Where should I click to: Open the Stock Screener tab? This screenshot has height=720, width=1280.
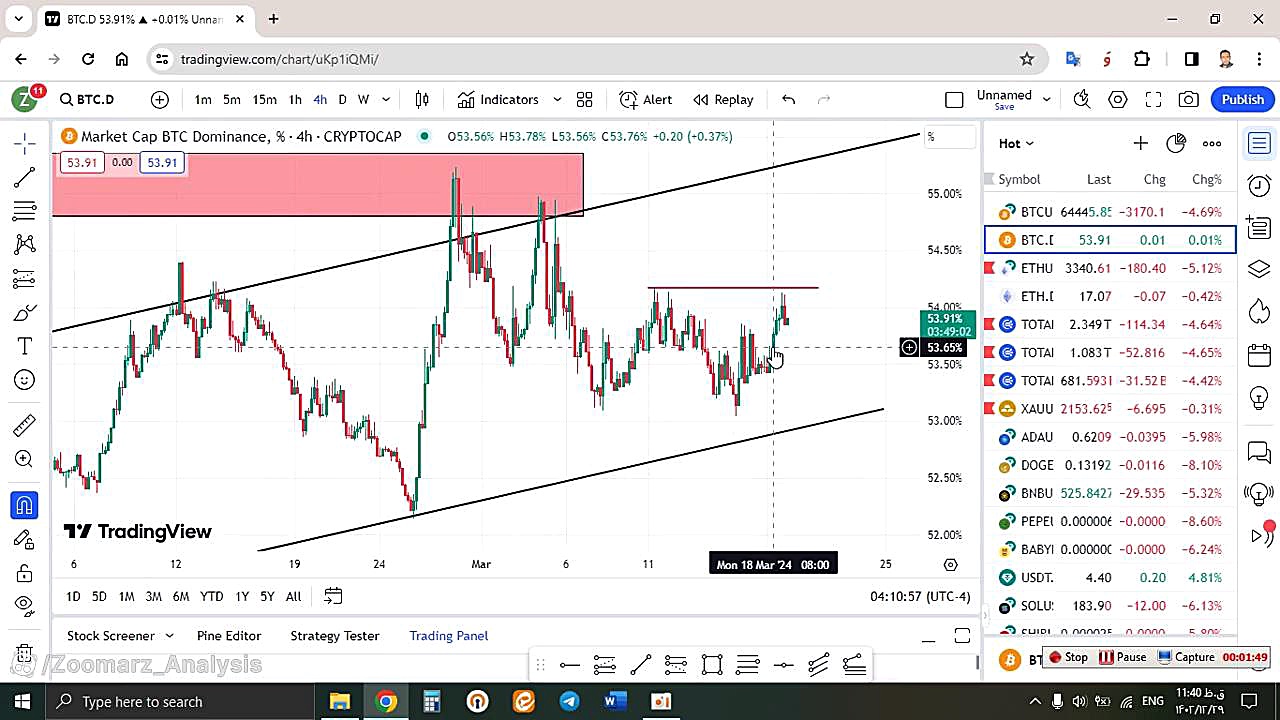110,636
